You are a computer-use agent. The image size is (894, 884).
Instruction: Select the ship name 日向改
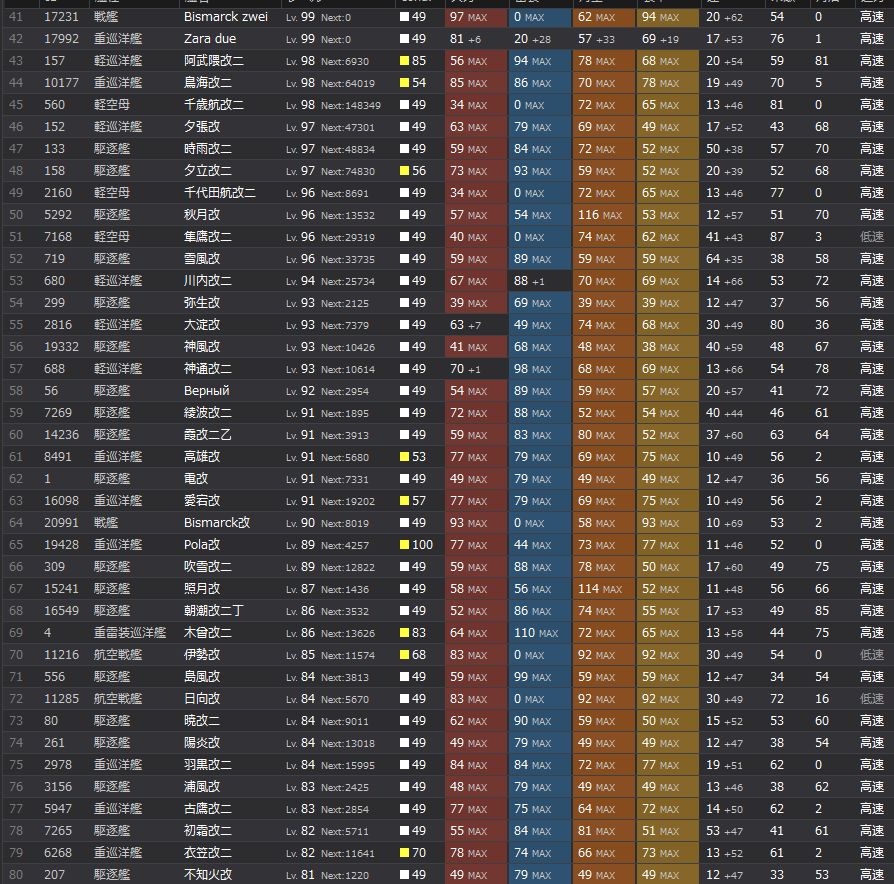pyautogui.click(x=202, y=699)
